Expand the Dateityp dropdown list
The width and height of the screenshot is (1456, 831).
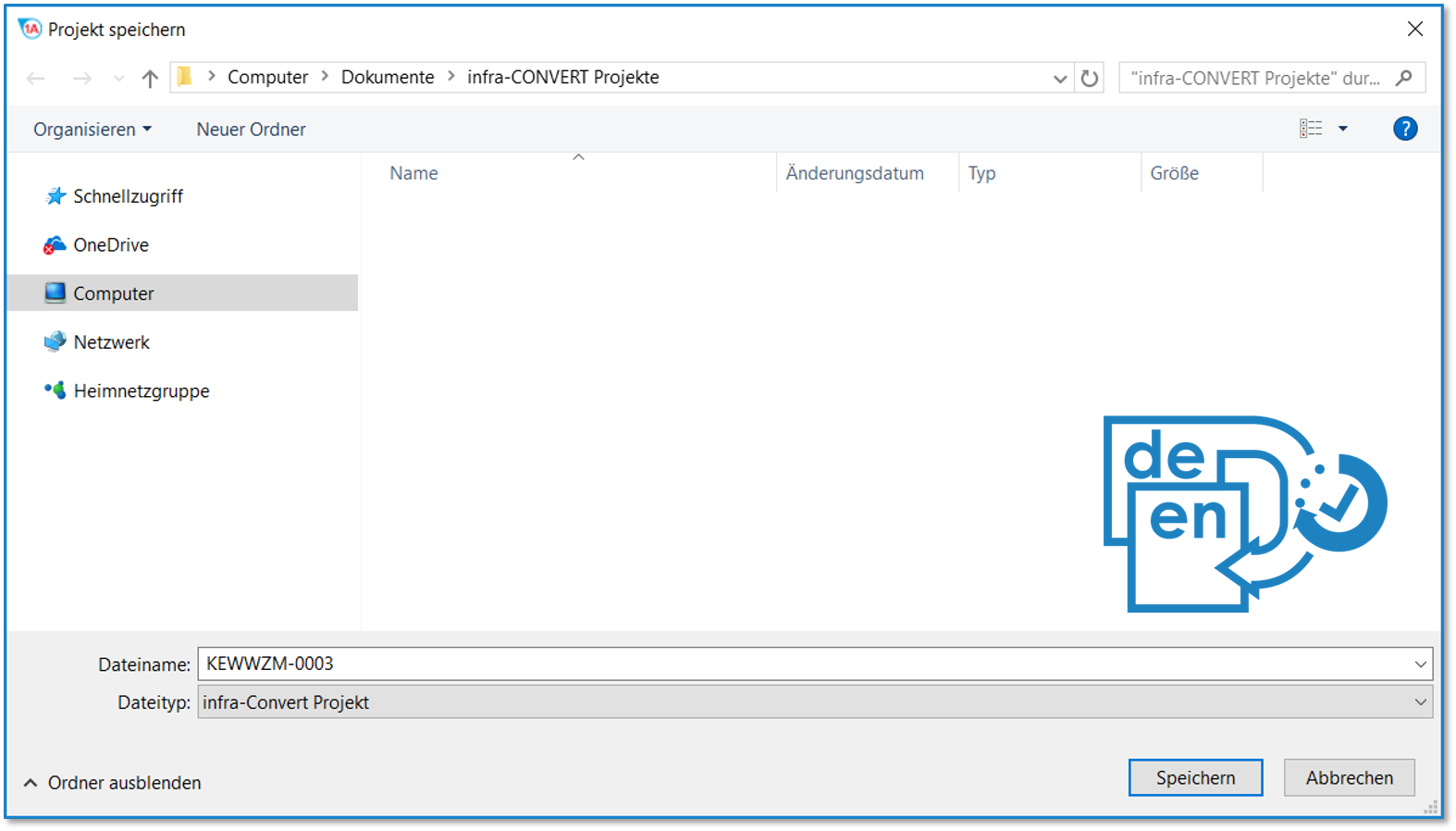pos(1420,703)
